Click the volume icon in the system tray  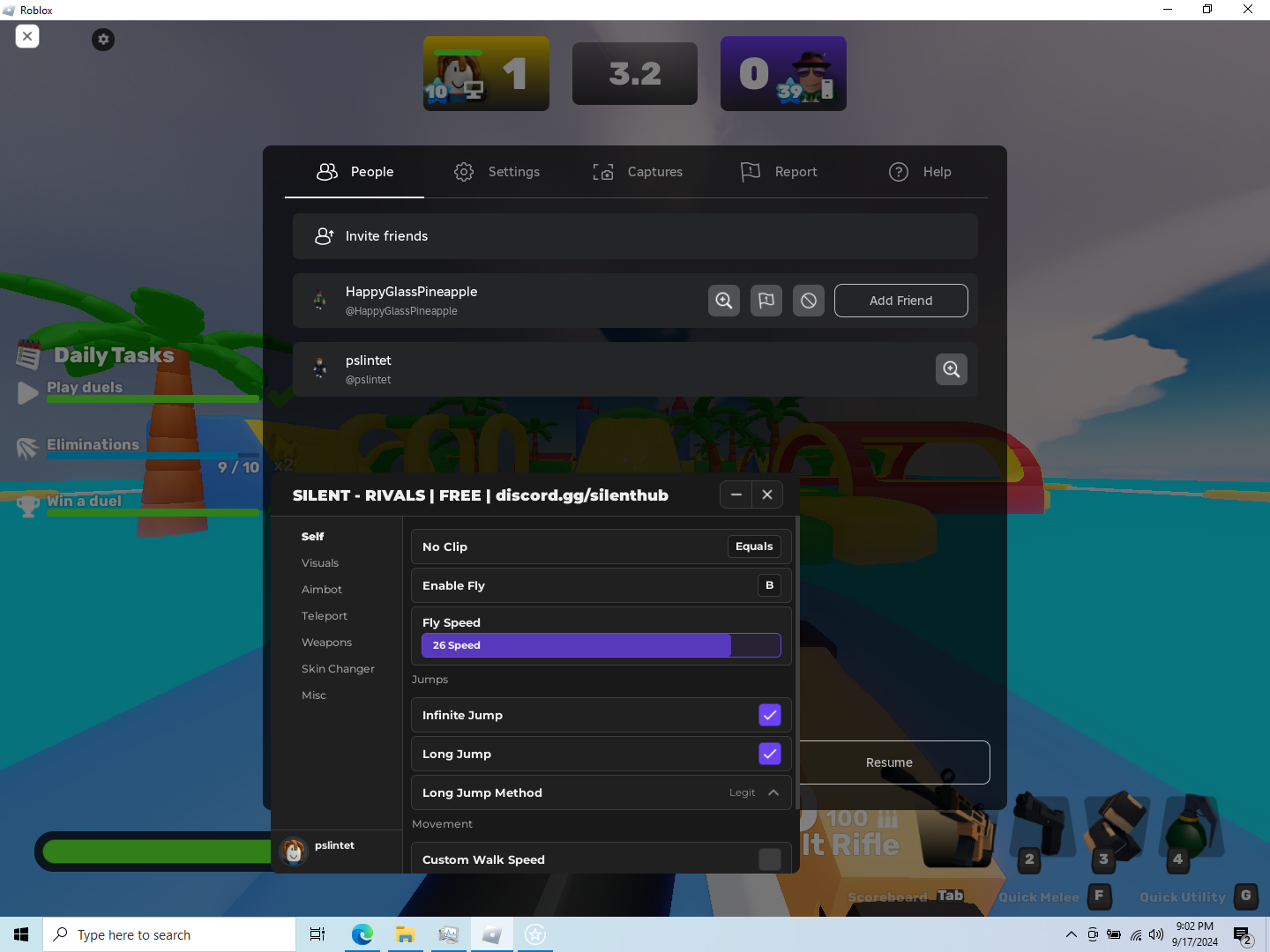(x=1156, y=934)
